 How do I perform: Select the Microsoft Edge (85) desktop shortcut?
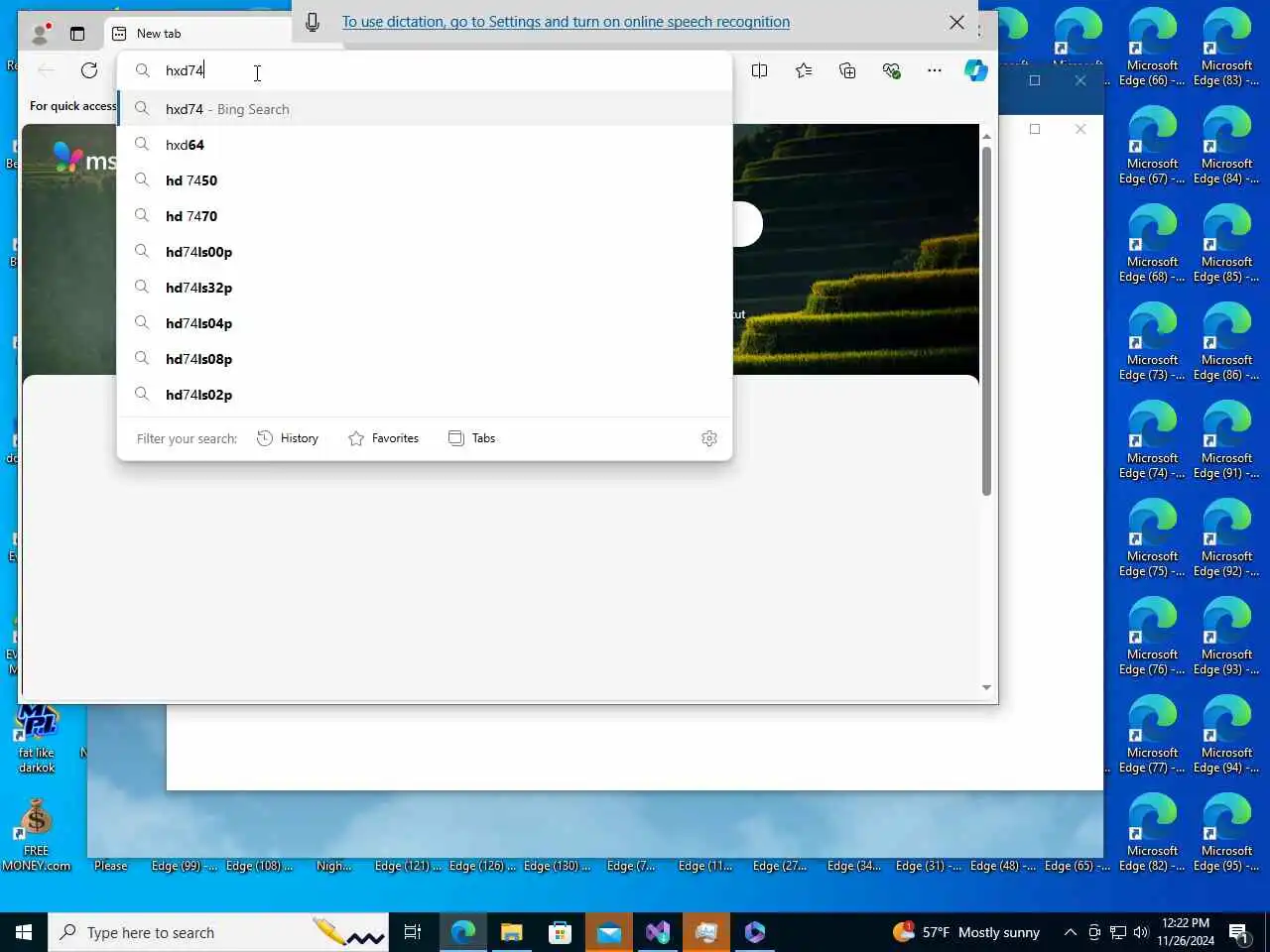tap(1226, 244)
